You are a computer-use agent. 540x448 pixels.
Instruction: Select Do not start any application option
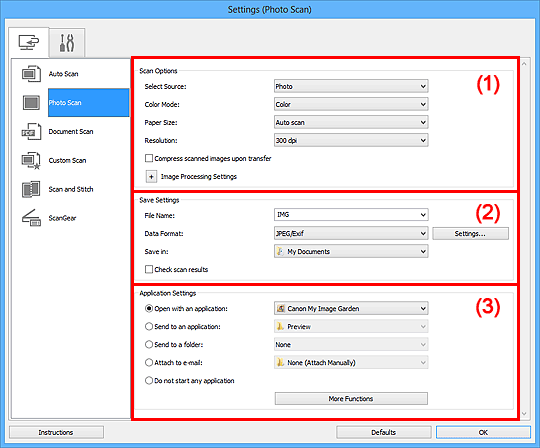(149, 381)
